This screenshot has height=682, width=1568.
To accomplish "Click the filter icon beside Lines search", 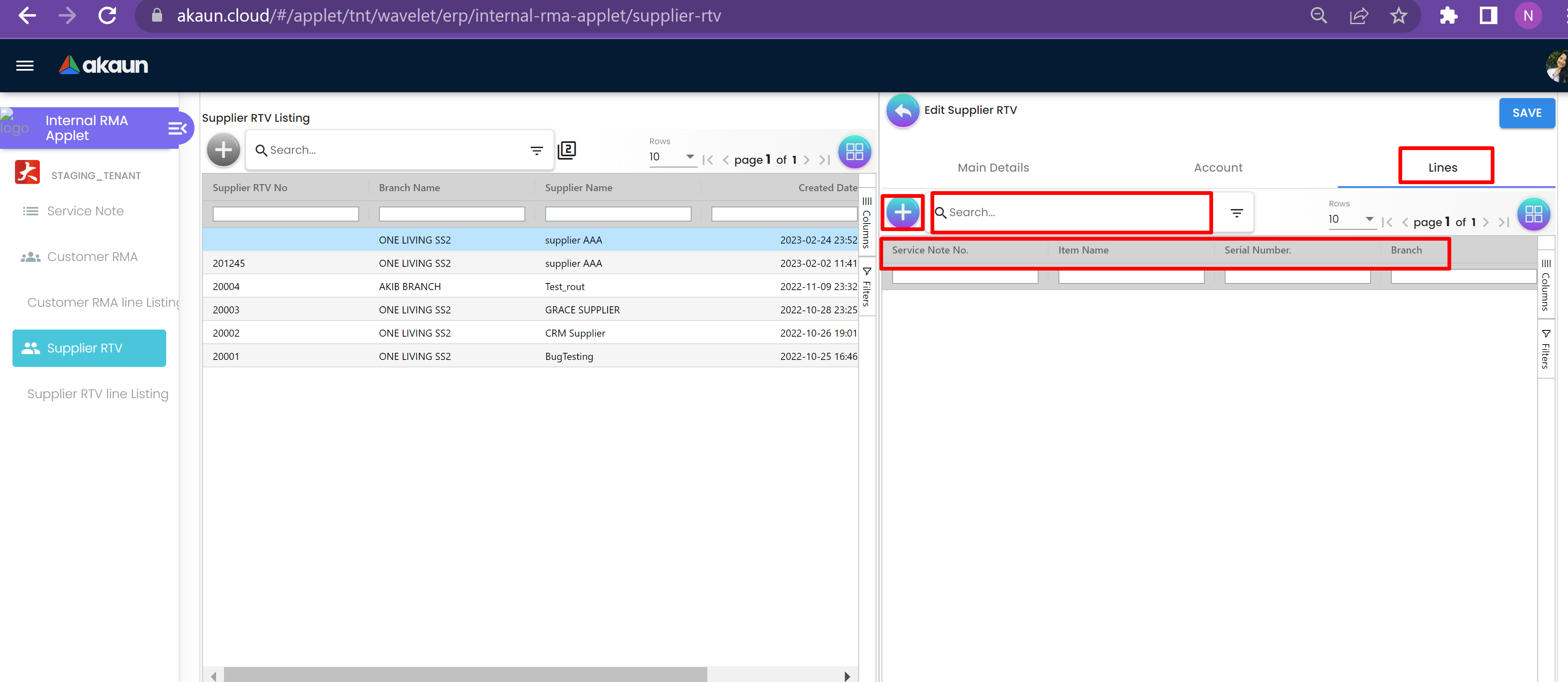I will (1236, 213).
